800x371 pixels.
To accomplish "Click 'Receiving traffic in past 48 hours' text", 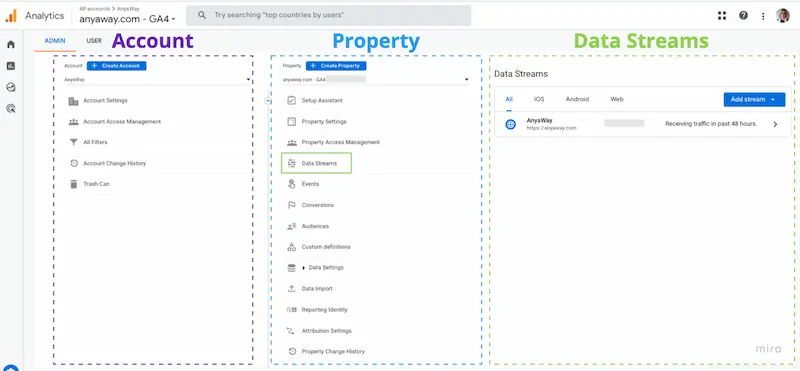I will click(711, 124).
